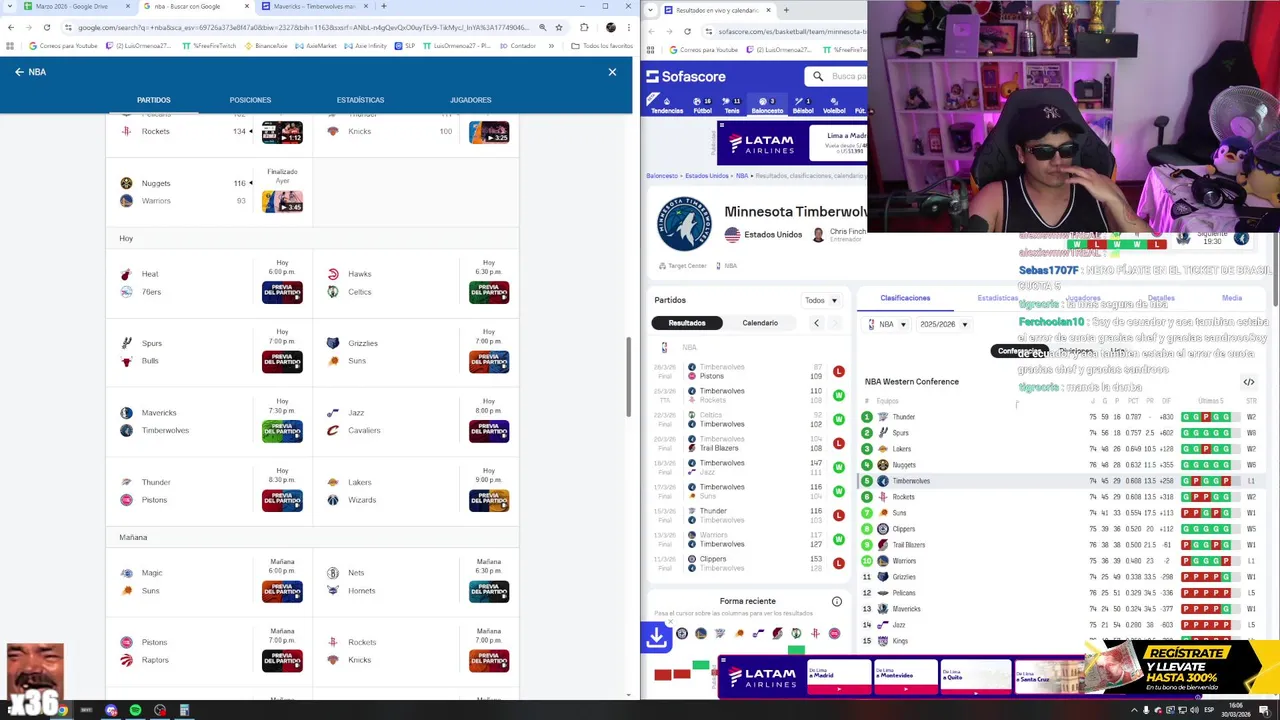Open the Axie Infinity bookmark
The image size is (1280, 720).
point(365,46)
